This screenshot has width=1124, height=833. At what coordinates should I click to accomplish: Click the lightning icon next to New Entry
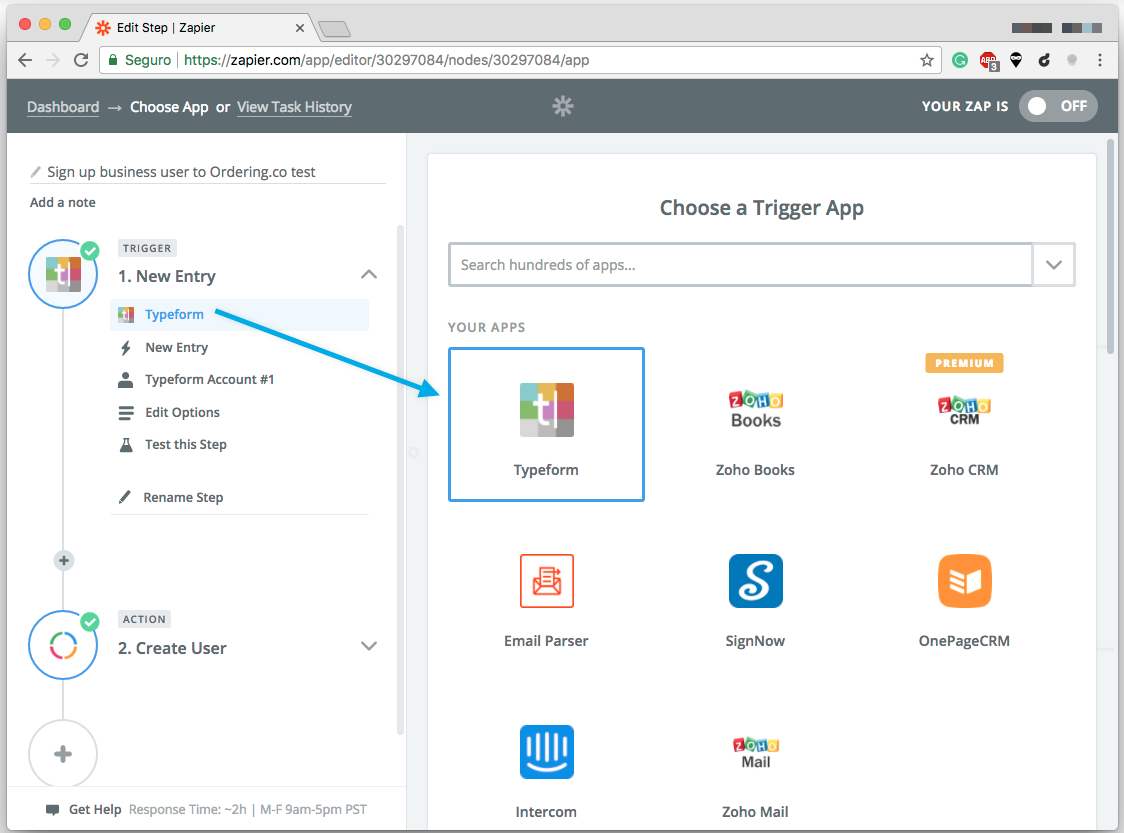click(x=126, y=348)
